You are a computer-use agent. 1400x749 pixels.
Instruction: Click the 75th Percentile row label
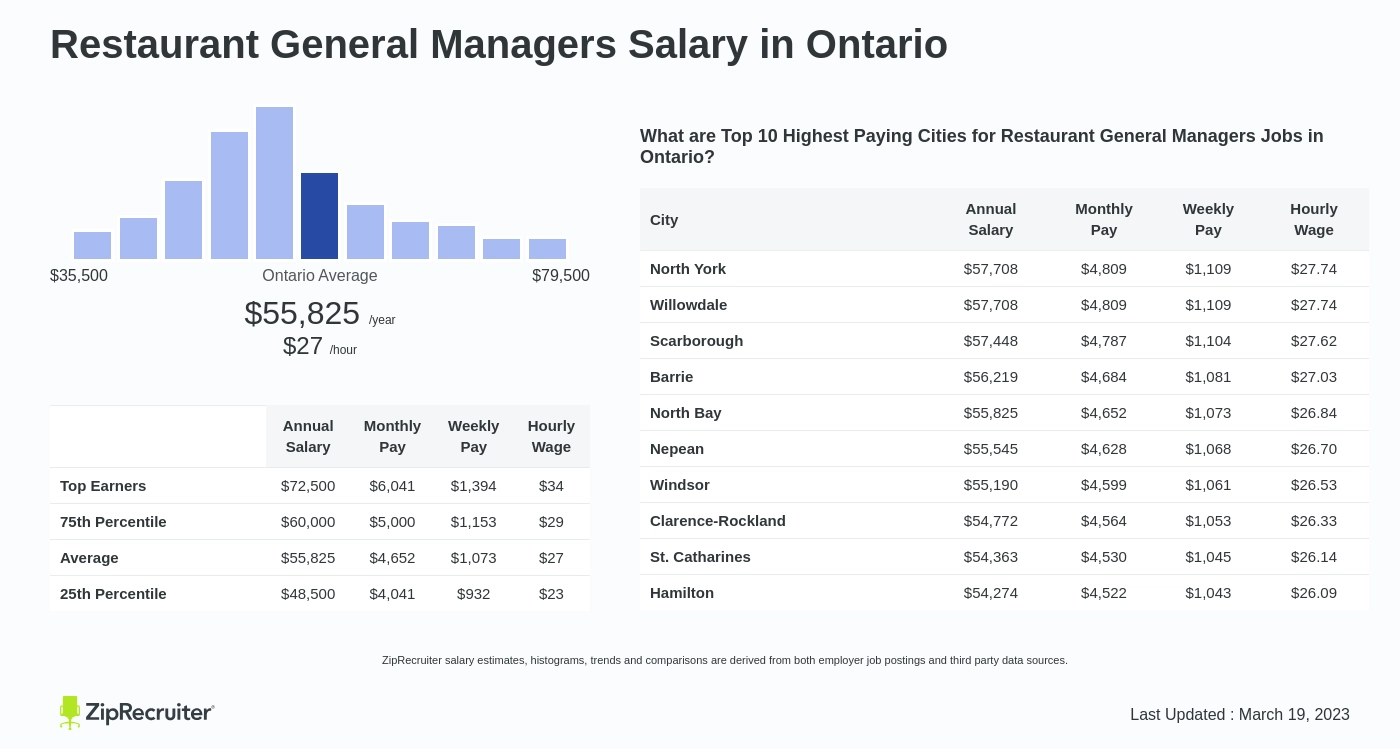113,522
